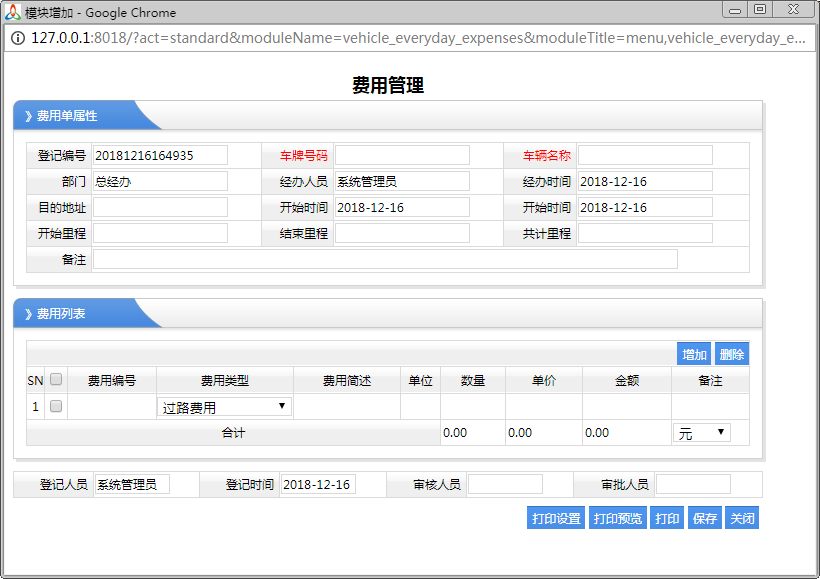Click the 打印 button
Viewport: 820px width, 579px height.
[x=666, y=519]
